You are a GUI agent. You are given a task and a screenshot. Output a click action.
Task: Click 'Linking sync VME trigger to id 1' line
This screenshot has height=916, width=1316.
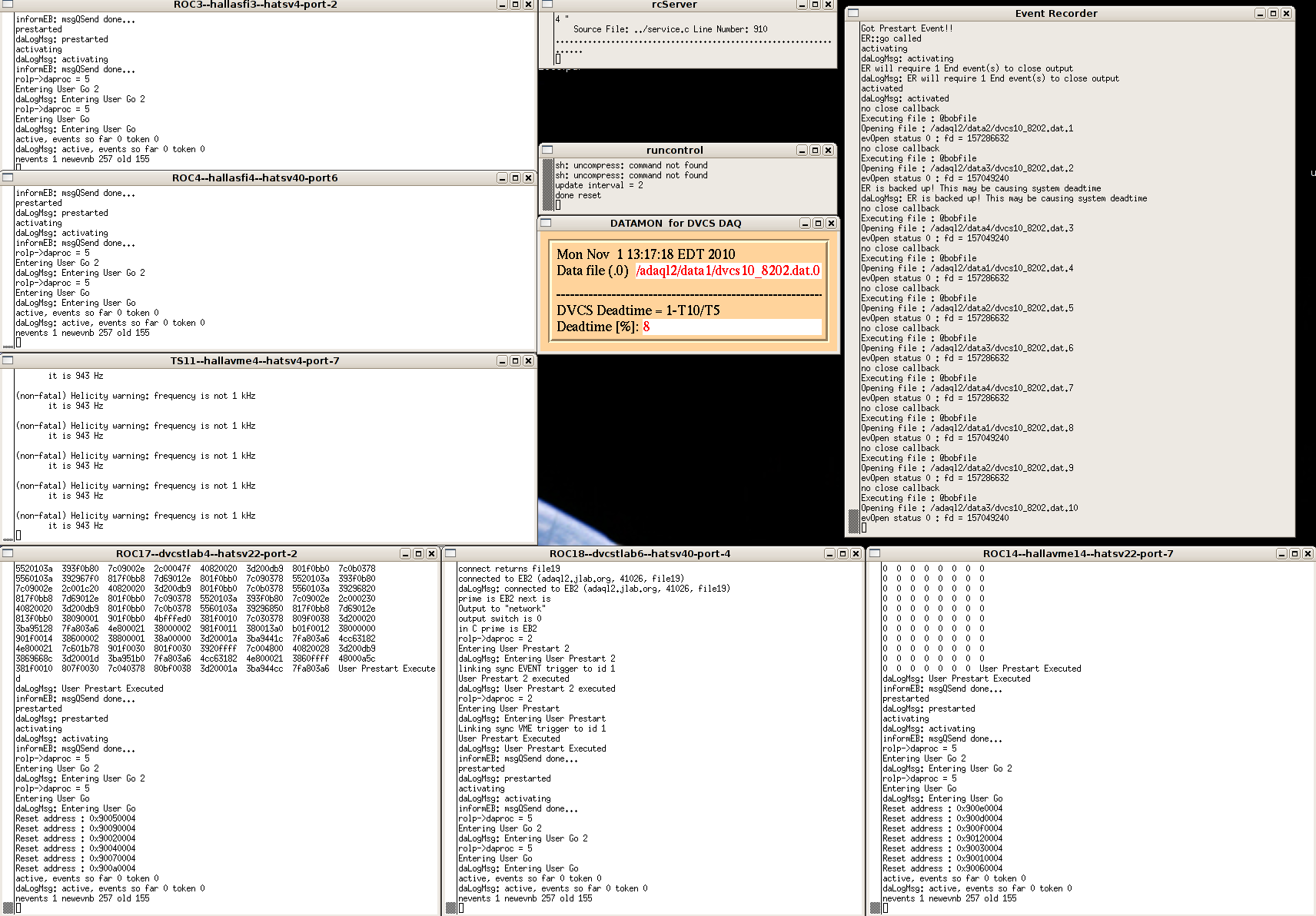coord(532,728)
